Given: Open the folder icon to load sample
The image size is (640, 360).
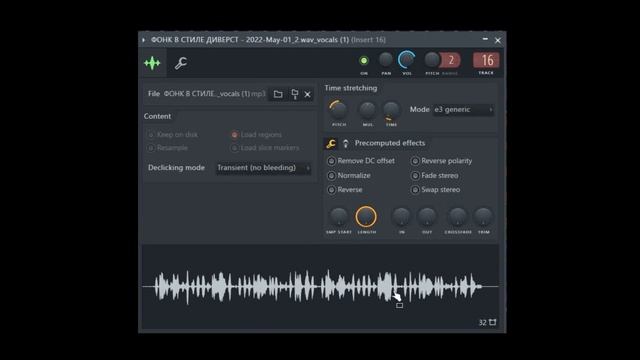Looking at the screenshot, I should click(278, 94).
